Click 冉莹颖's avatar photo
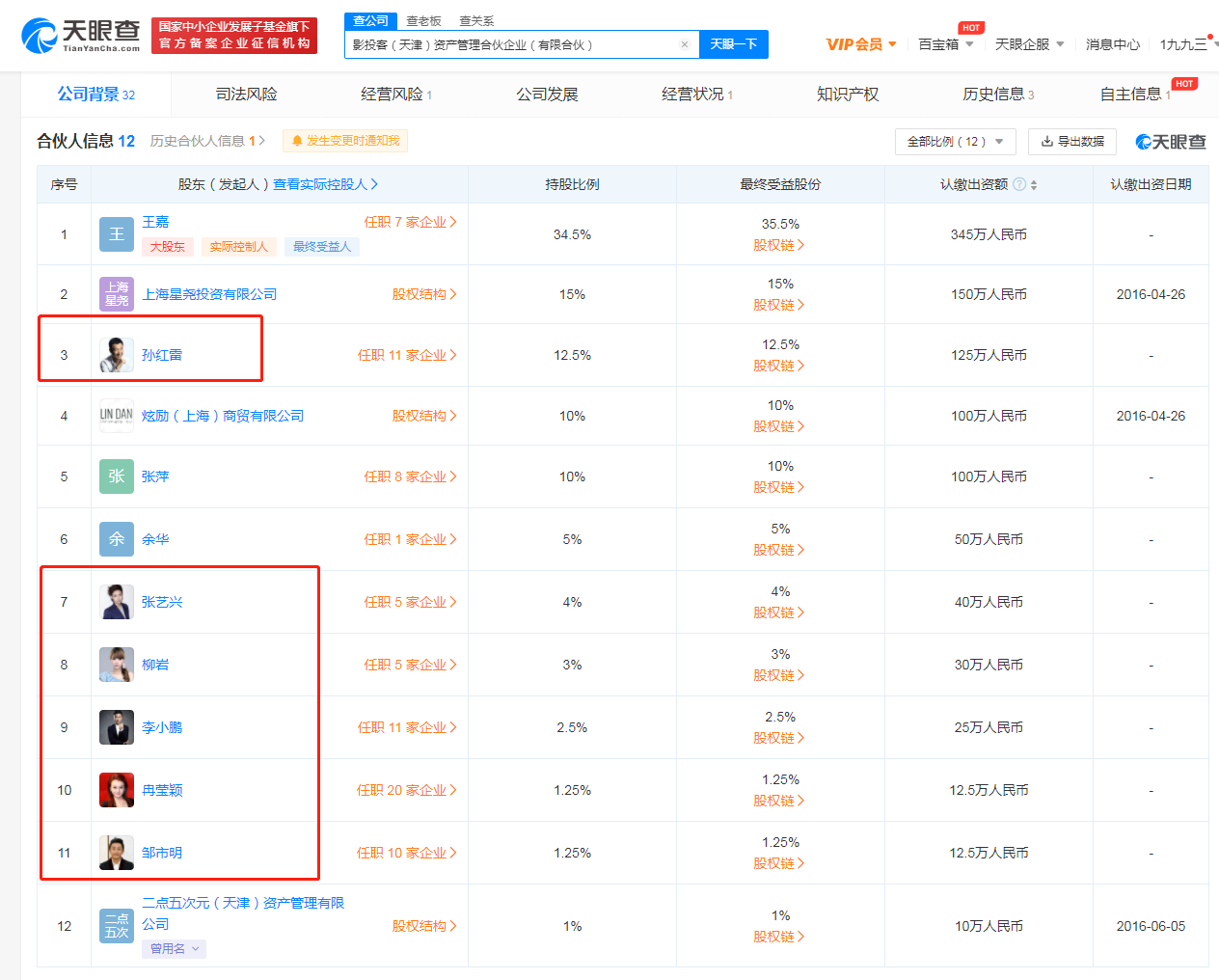The width and height of the screenshot is (1219, 980). coord(117,790)
